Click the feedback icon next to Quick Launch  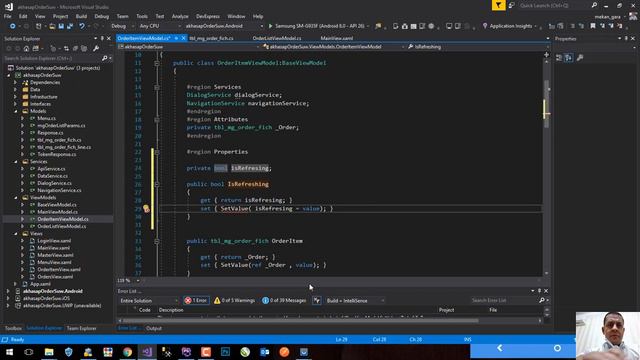(511, 5)
